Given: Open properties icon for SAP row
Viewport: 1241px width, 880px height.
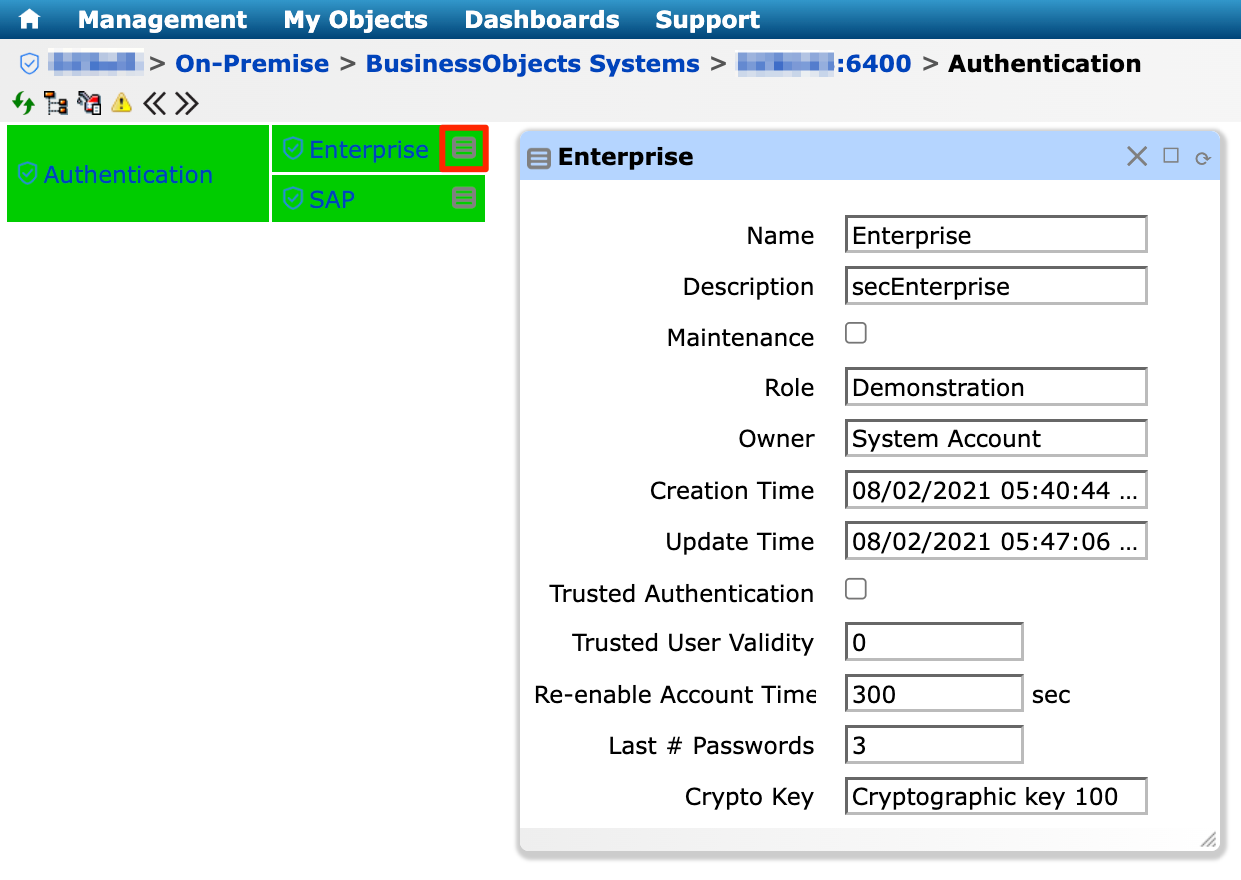Looking at the screenshot, I should coord(463,198).
